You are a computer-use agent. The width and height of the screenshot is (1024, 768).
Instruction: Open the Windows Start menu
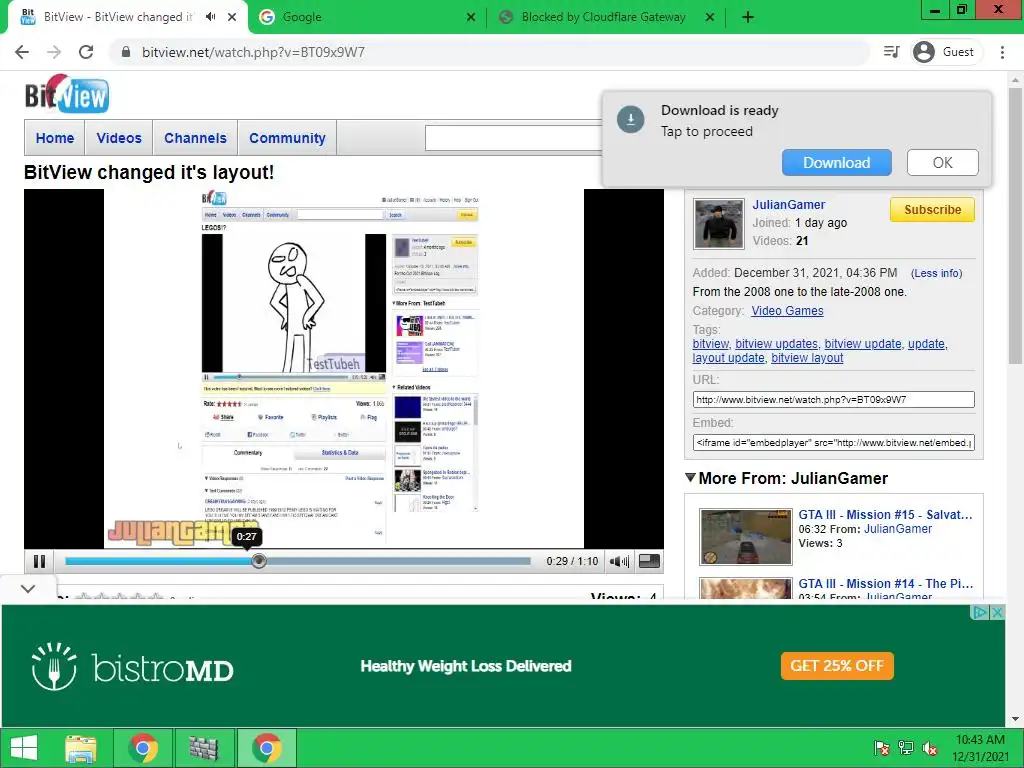[x=24, y=747]
